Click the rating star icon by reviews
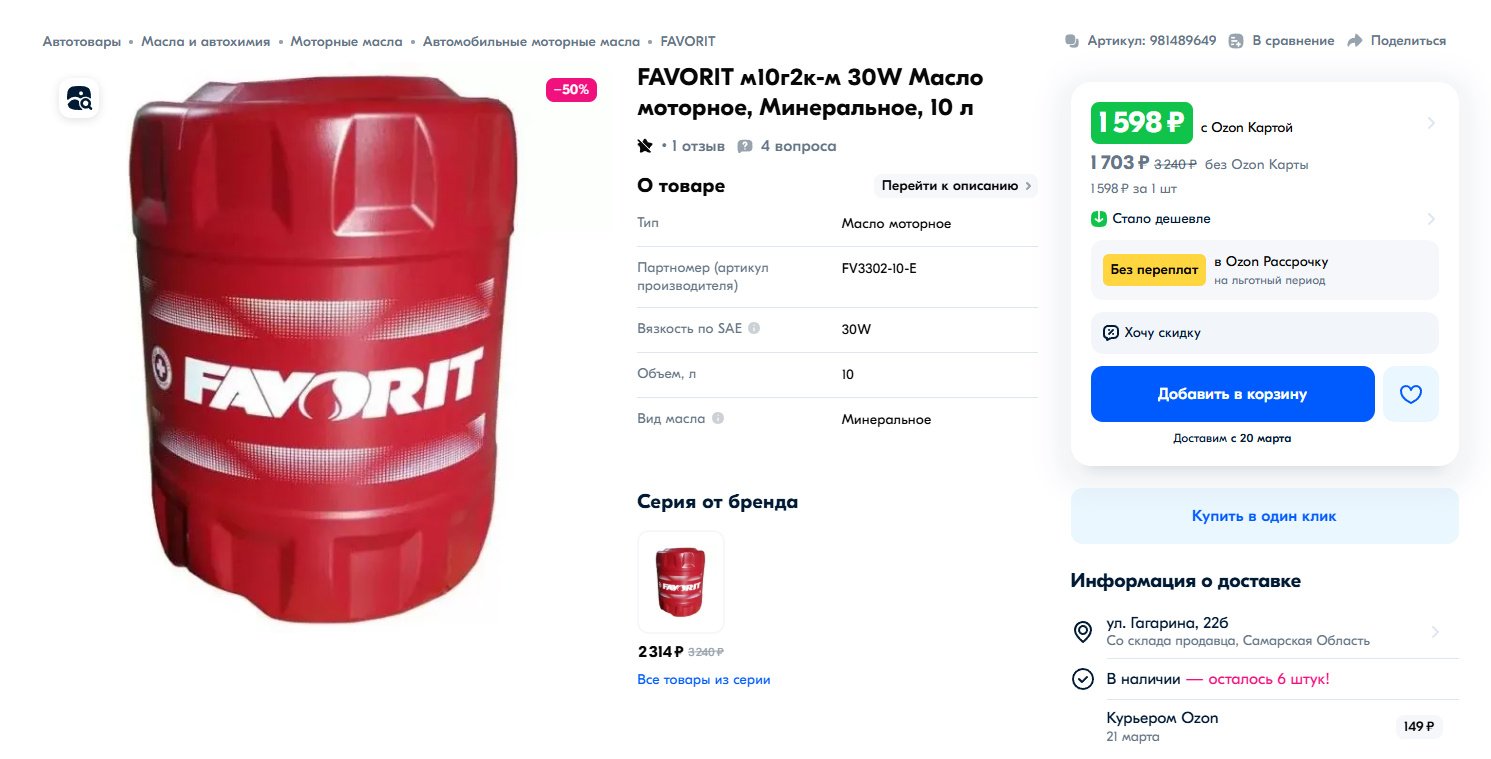 [x=645, y=146]
